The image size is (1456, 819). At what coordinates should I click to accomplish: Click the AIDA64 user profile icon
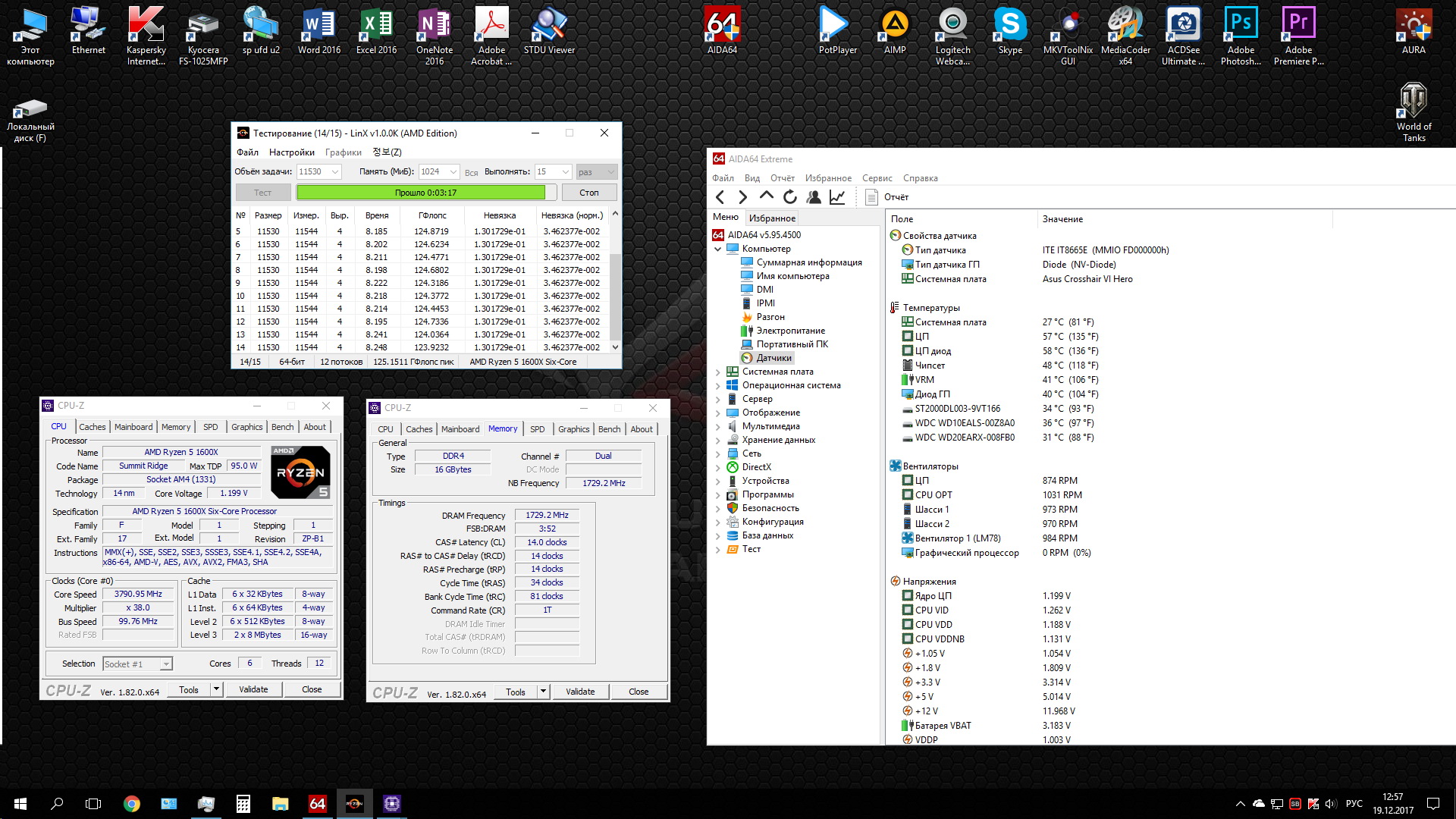[814, 197]
